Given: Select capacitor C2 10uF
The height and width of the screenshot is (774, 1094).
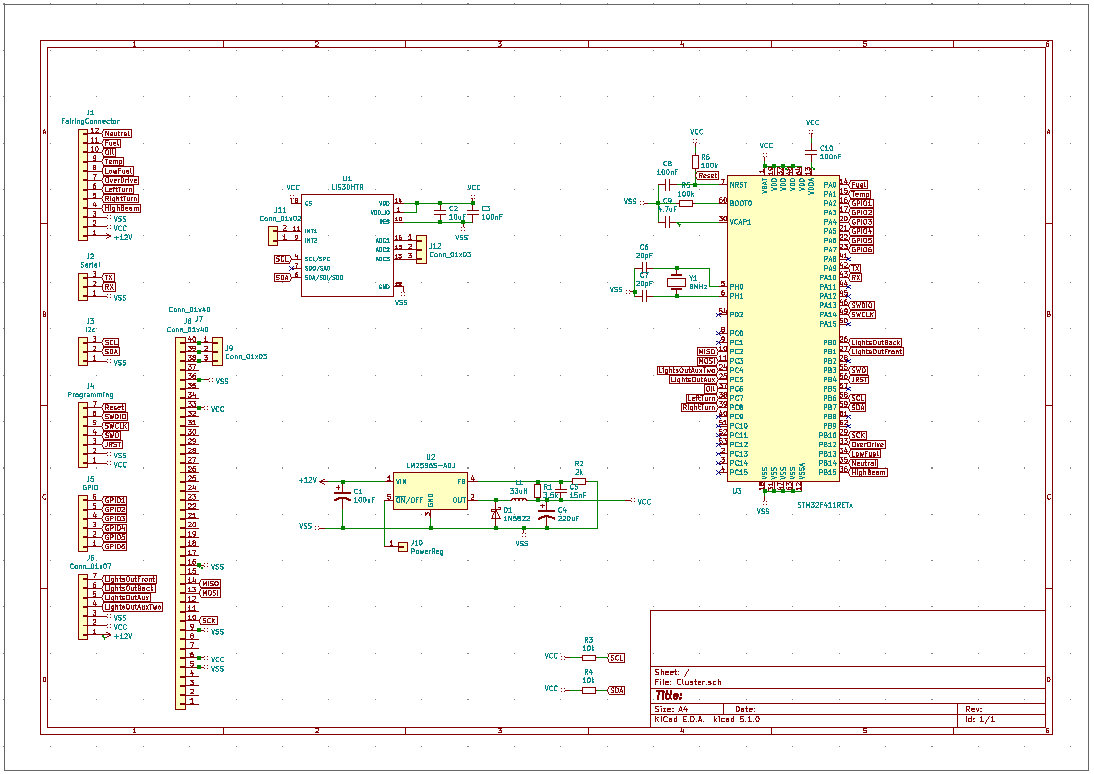Looking at the screenshot, I should pos(440,210).
